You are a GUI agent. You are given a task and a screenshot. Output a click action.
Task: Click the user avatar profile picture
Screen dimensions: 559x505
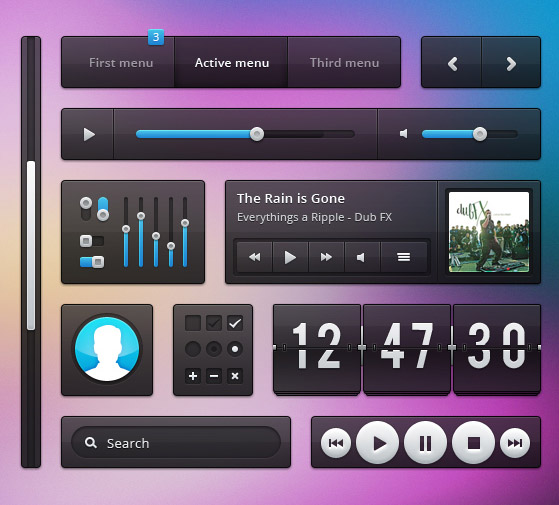pyautogui.click(x=107, y=349)
